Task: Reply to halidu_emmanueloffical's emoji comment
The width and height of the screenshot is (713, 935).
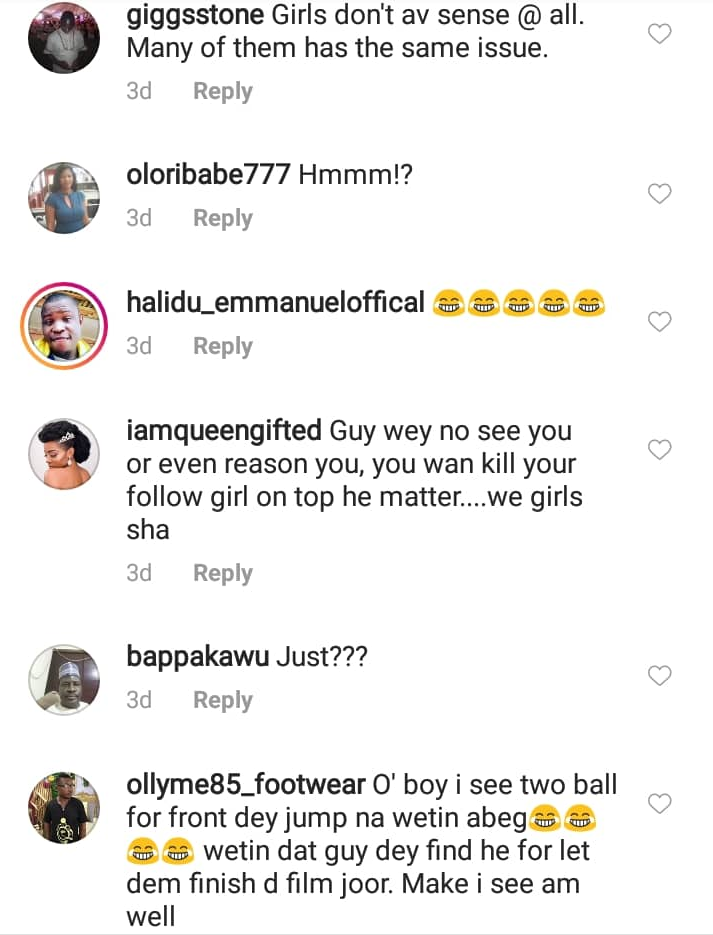Action: pos(222,346)
